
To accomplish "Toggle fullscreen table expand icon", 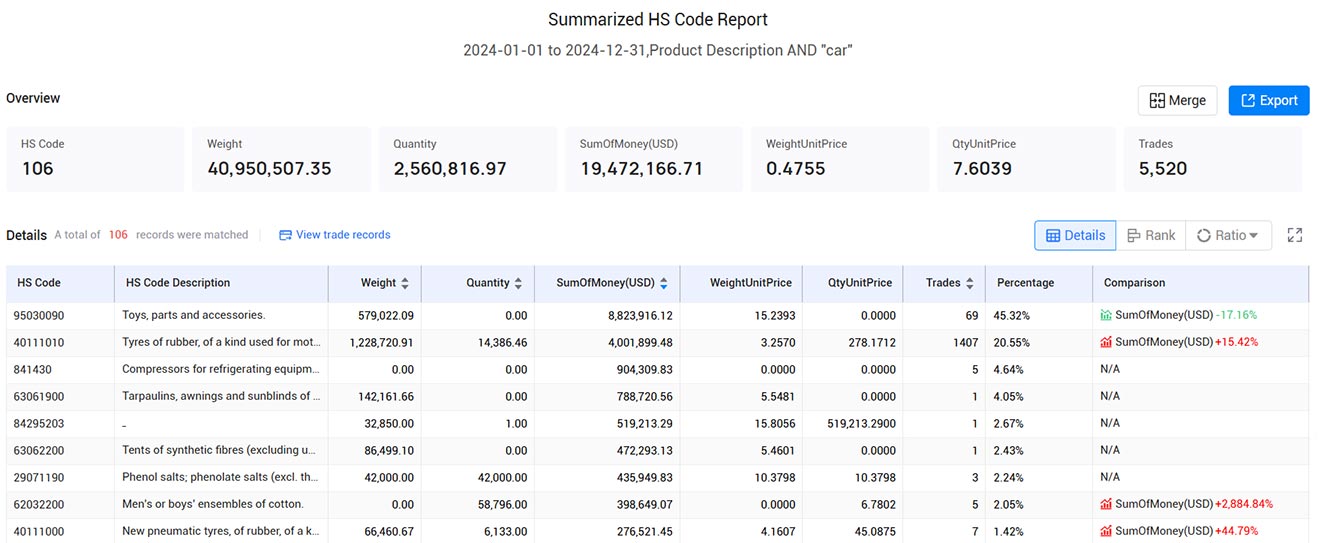I will [x=1295, y=235].
